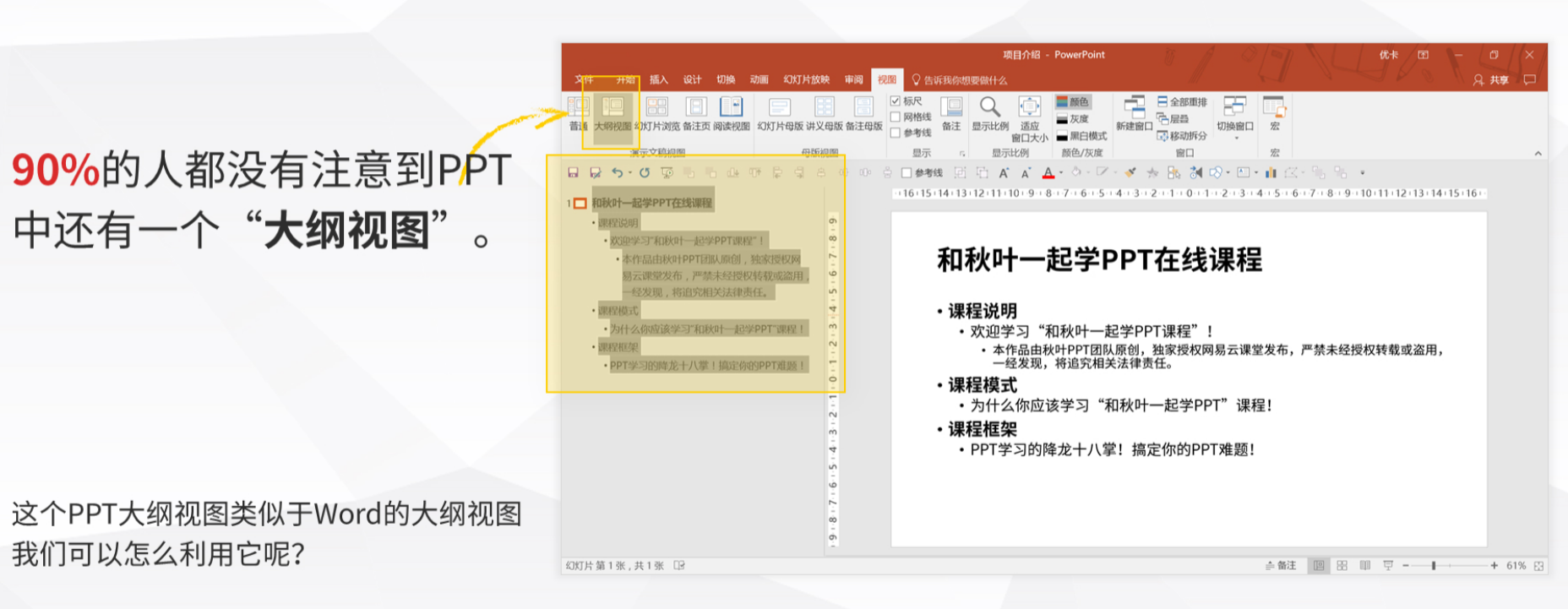1568x609 pixels.
Task: Select Color (颜色) display mode
Action: point(1073,101)
